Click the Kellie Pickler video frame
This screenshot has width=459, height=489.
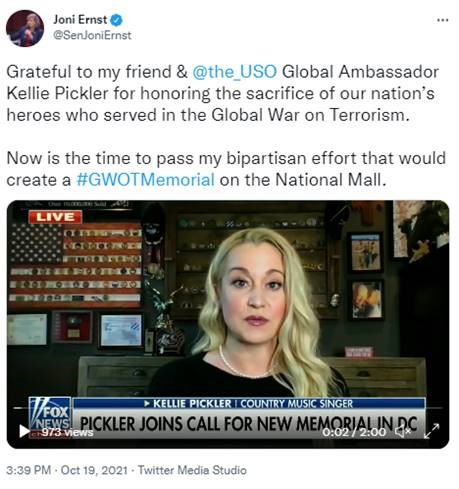pos(228,324)
